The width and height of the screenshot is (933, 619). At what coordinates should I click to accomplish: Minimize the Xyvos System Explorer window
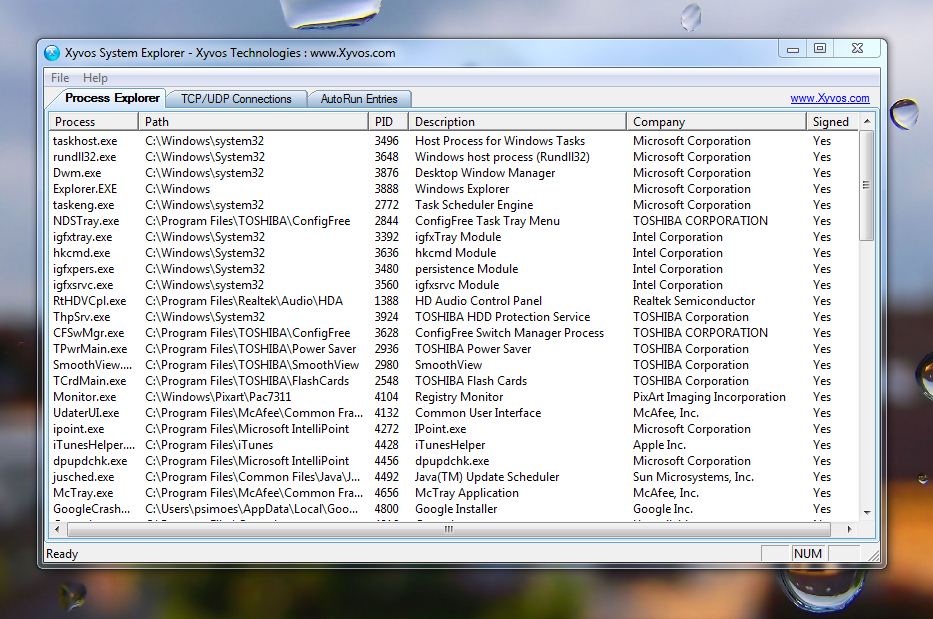coord(793,50)
